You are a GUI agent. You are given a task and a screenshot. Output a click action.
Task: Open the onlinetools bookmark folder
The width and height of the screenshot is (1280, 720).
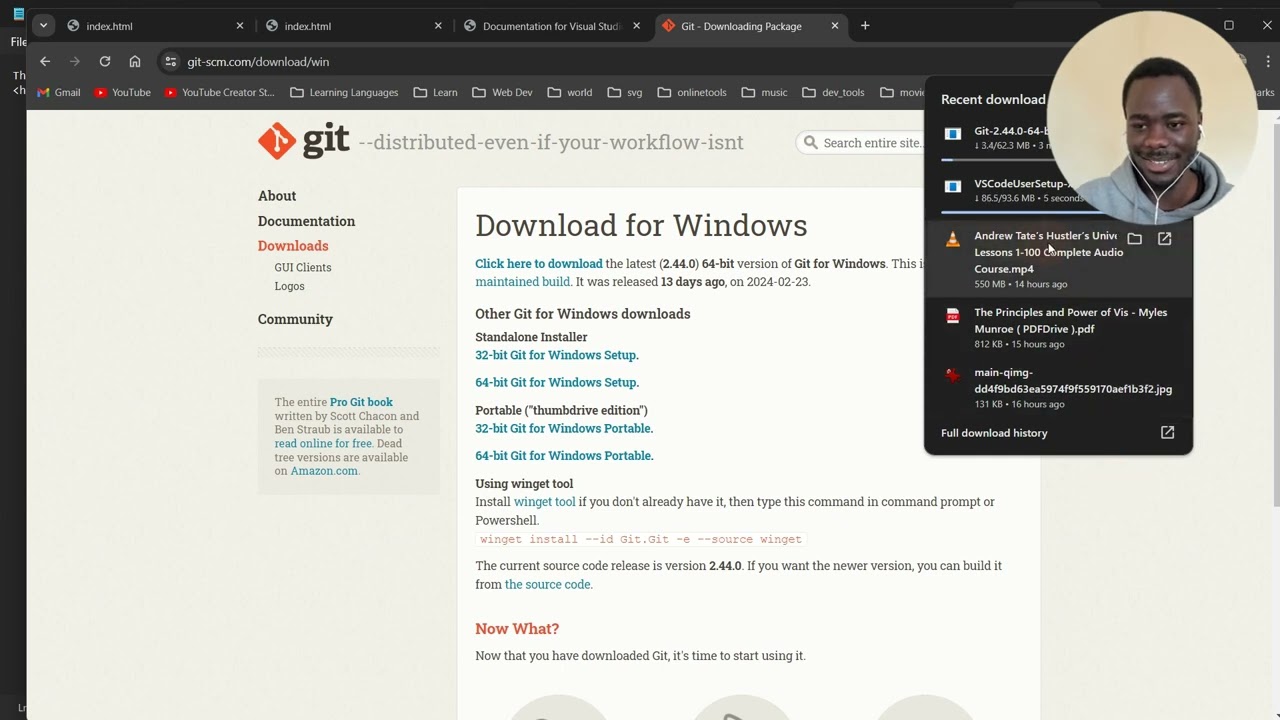[x=692, y=92]
